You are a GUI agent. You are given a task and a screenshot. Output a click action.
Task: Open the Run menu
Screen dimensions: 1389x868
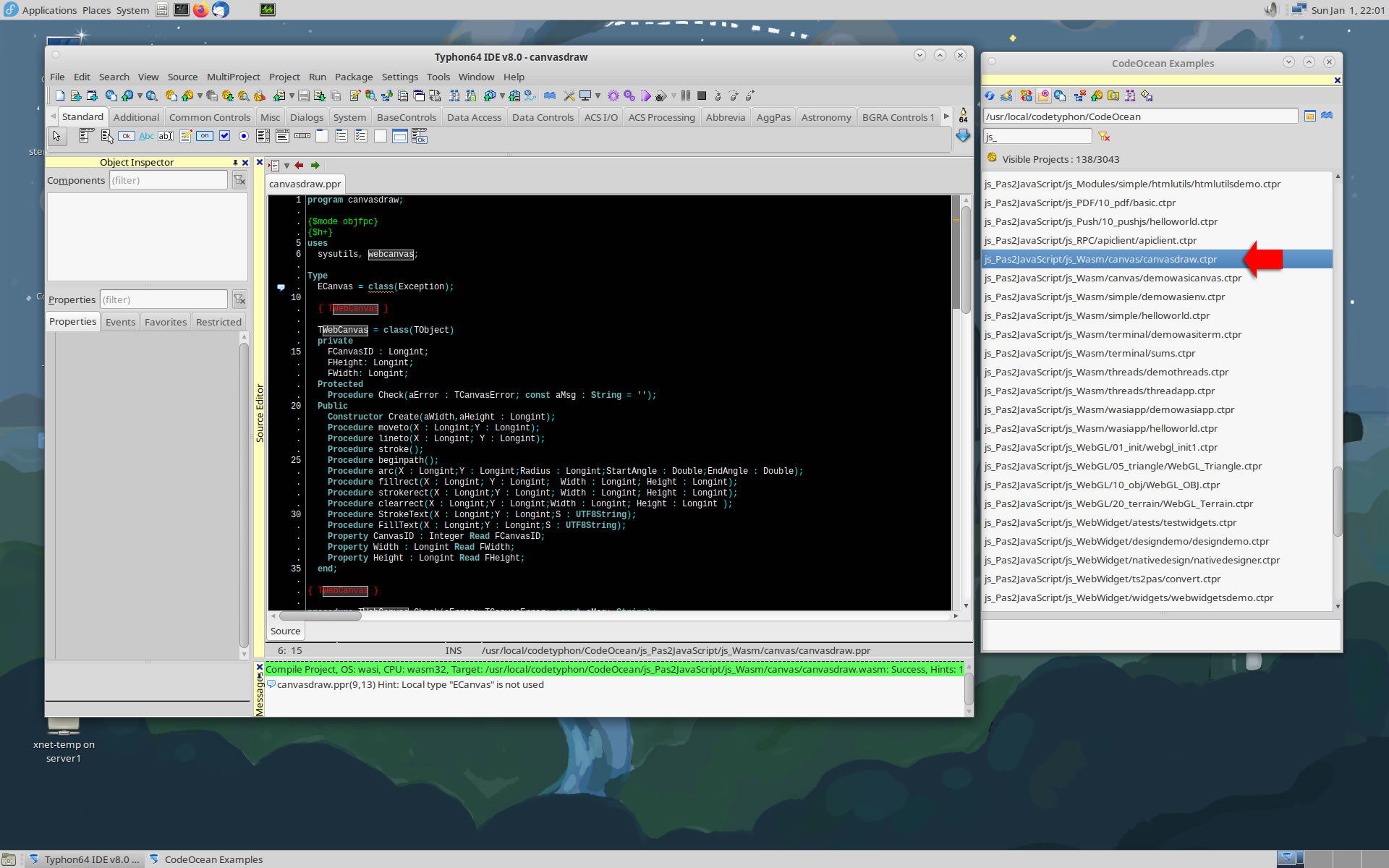pyautogui.click(x=318, y=77)
